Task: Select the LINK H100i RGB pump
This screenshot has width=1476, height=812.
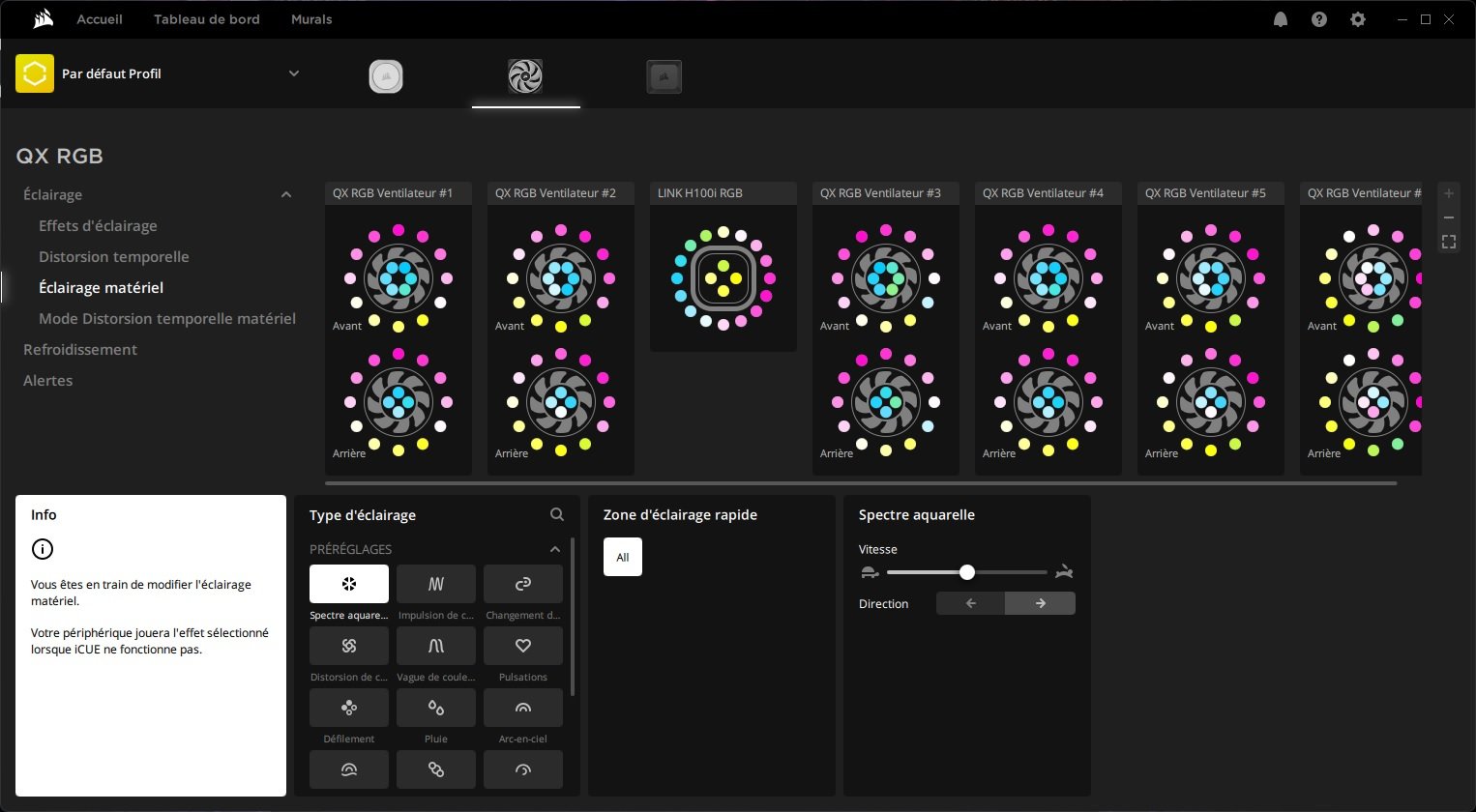Action: [723, 278]
